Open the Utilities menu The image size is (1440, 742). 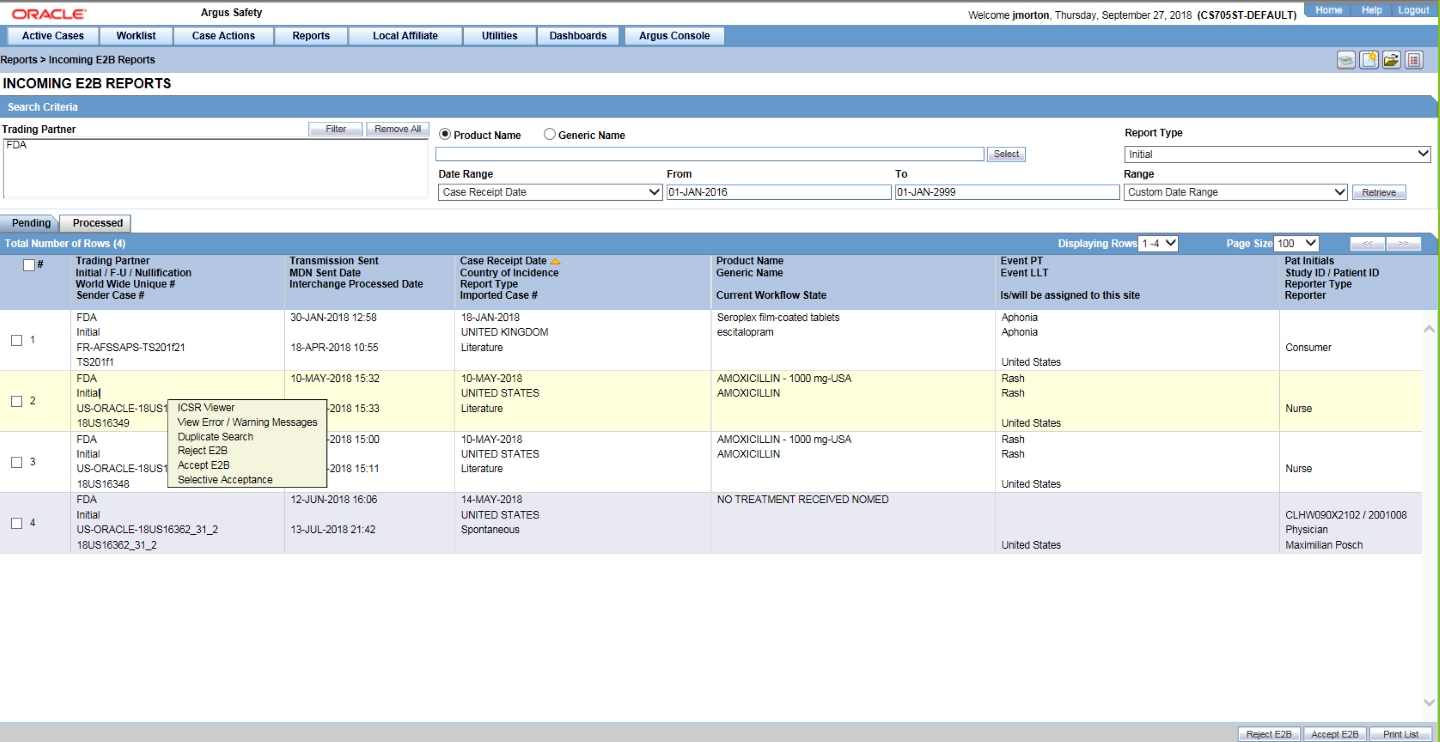coord(499,36)
